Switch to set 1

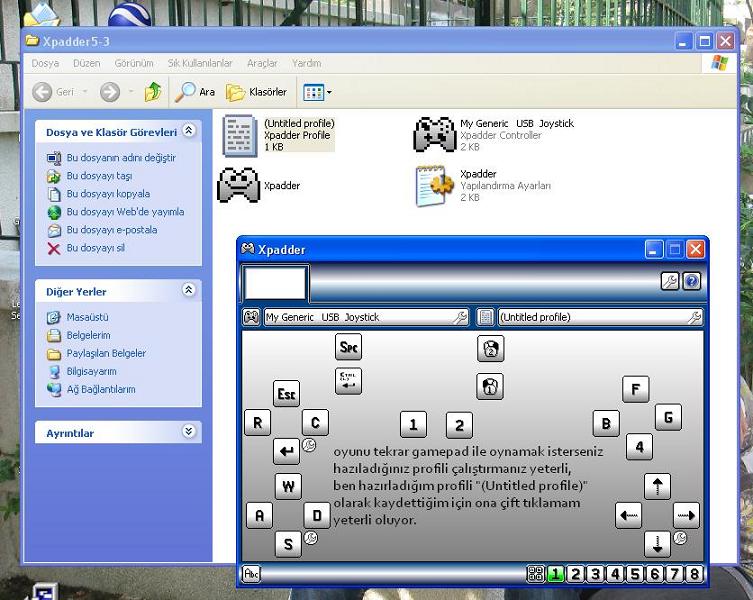[x=556, y=574]
